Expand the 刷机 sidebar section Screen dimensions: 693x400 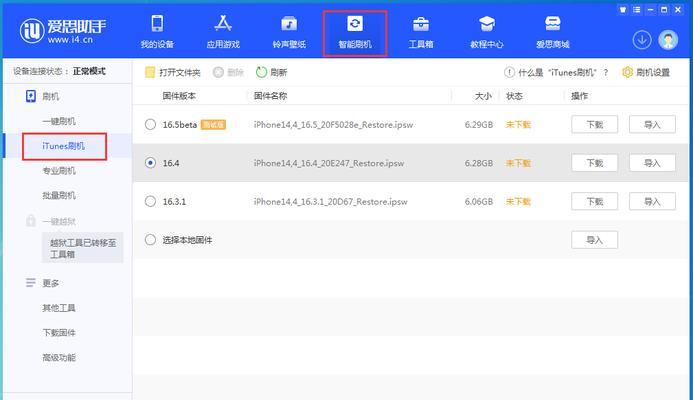tap(42, 96)
